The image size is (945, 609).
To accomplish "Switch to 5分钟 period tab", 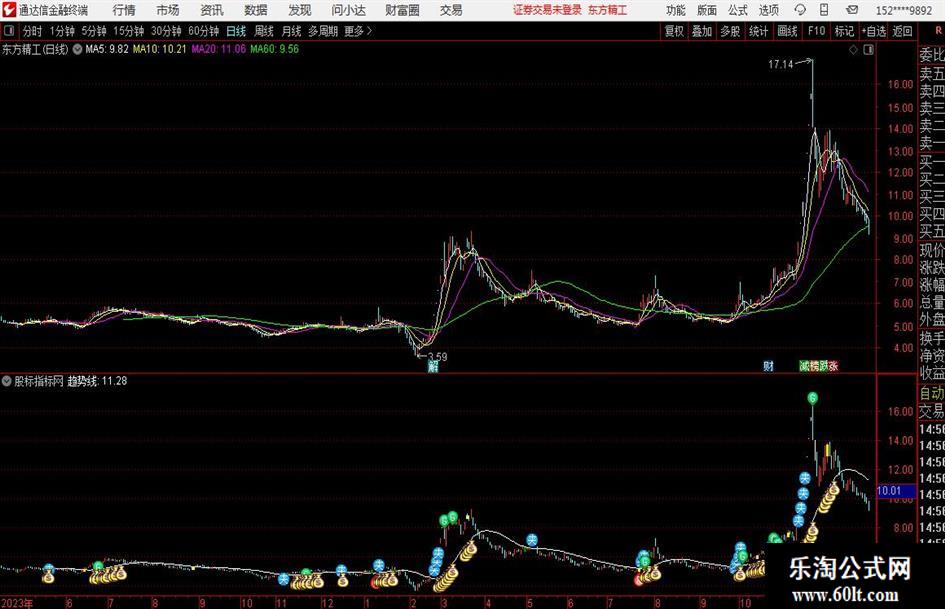I will pos(93,31).
